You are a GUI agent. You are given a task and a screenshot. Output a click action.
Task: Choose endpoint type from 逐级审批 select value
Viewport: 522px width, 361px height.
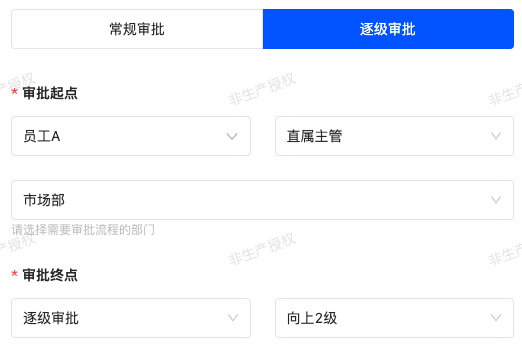(51, 318)
